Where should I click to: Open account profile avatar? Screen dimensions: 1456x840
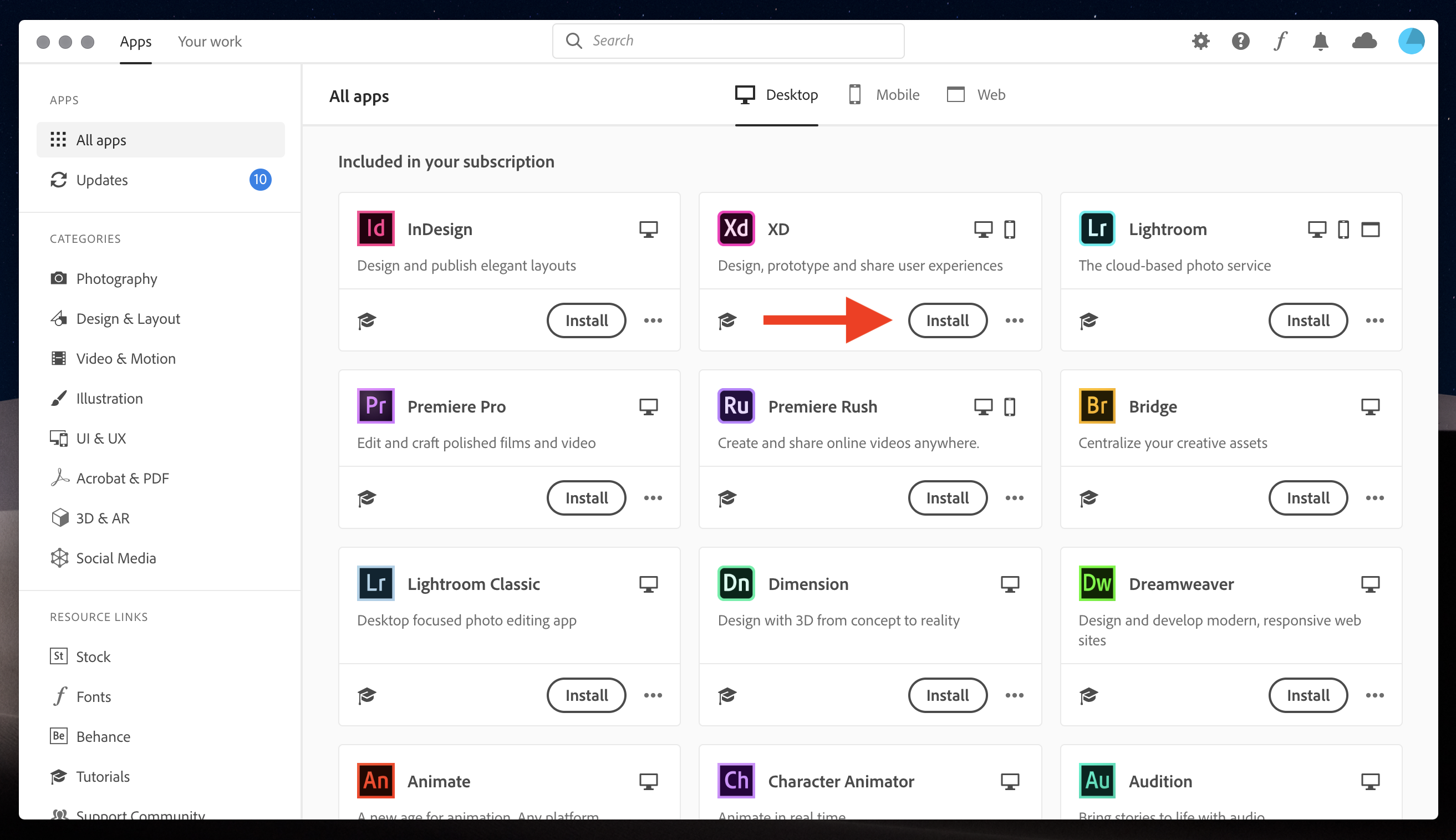tap(1411, 41)
